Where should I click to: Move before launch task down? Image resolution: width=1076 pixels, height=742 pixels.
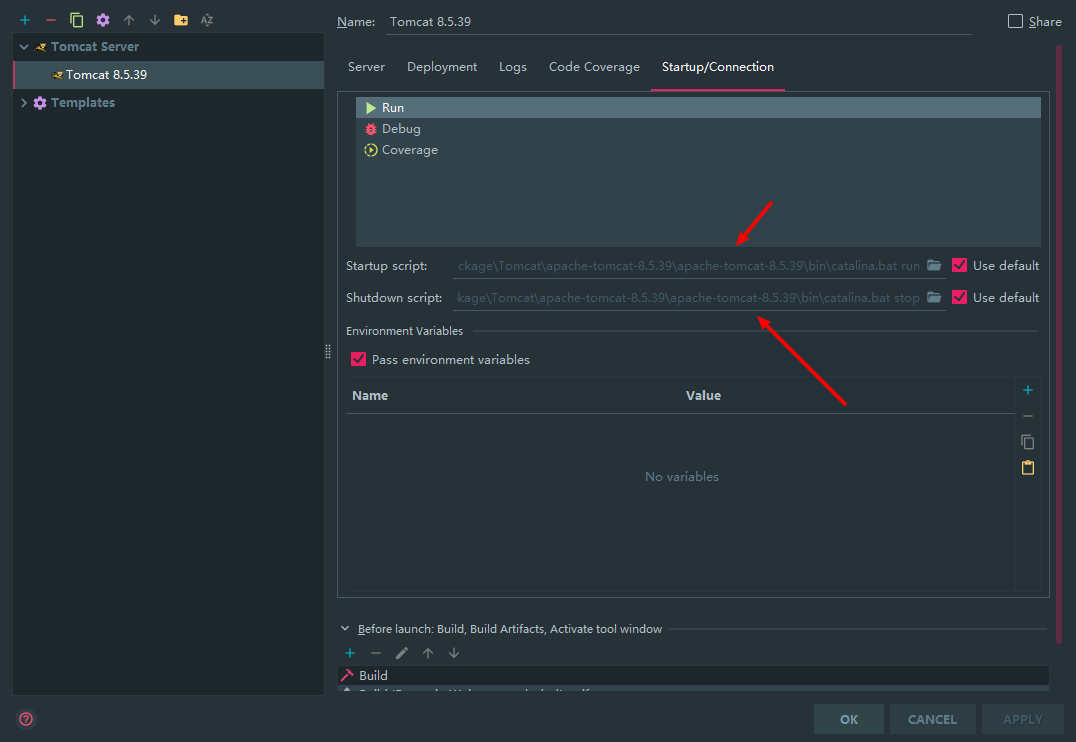pos(454,653)
